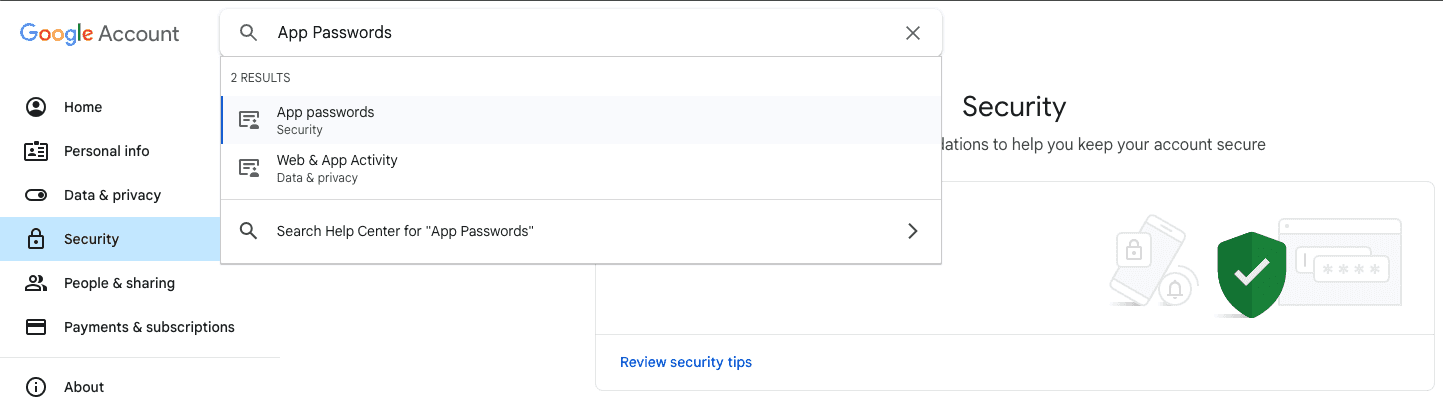Click the Google Account logo
1443x407 pixels.
(100, 33)
